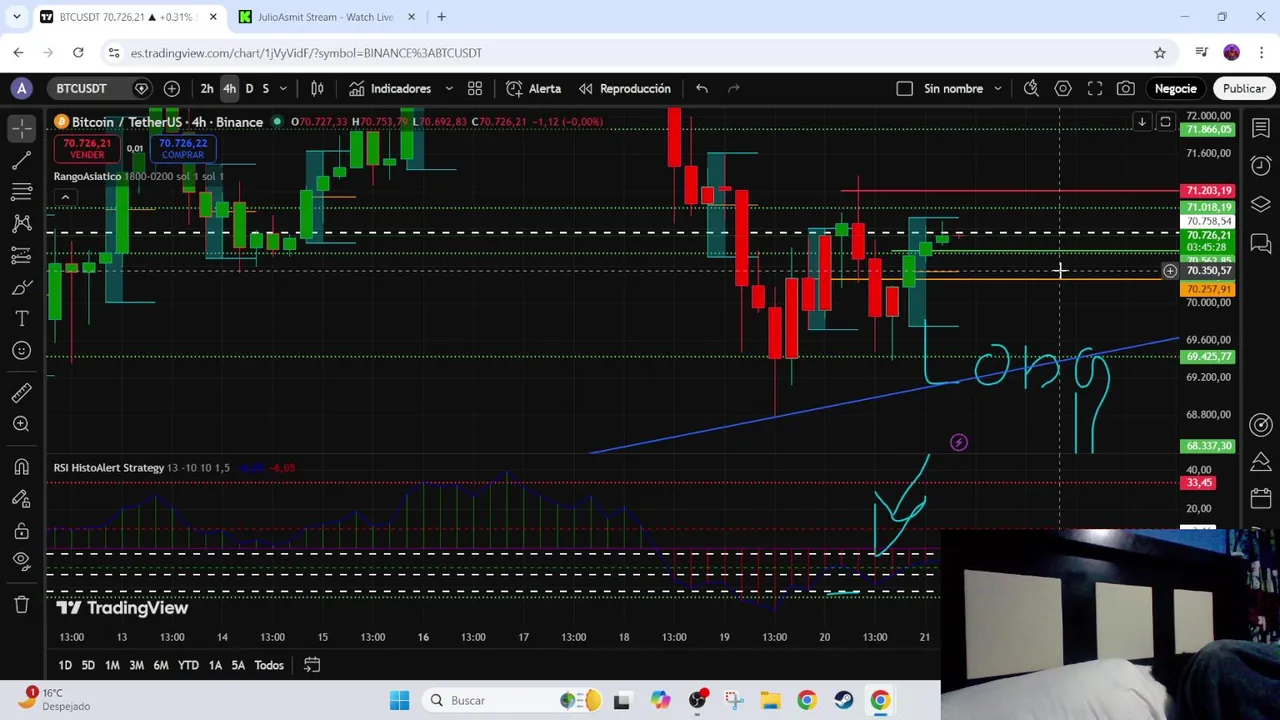Create an alert with Alerta button
The image size is (1280, 720).
tap(534, 89)
